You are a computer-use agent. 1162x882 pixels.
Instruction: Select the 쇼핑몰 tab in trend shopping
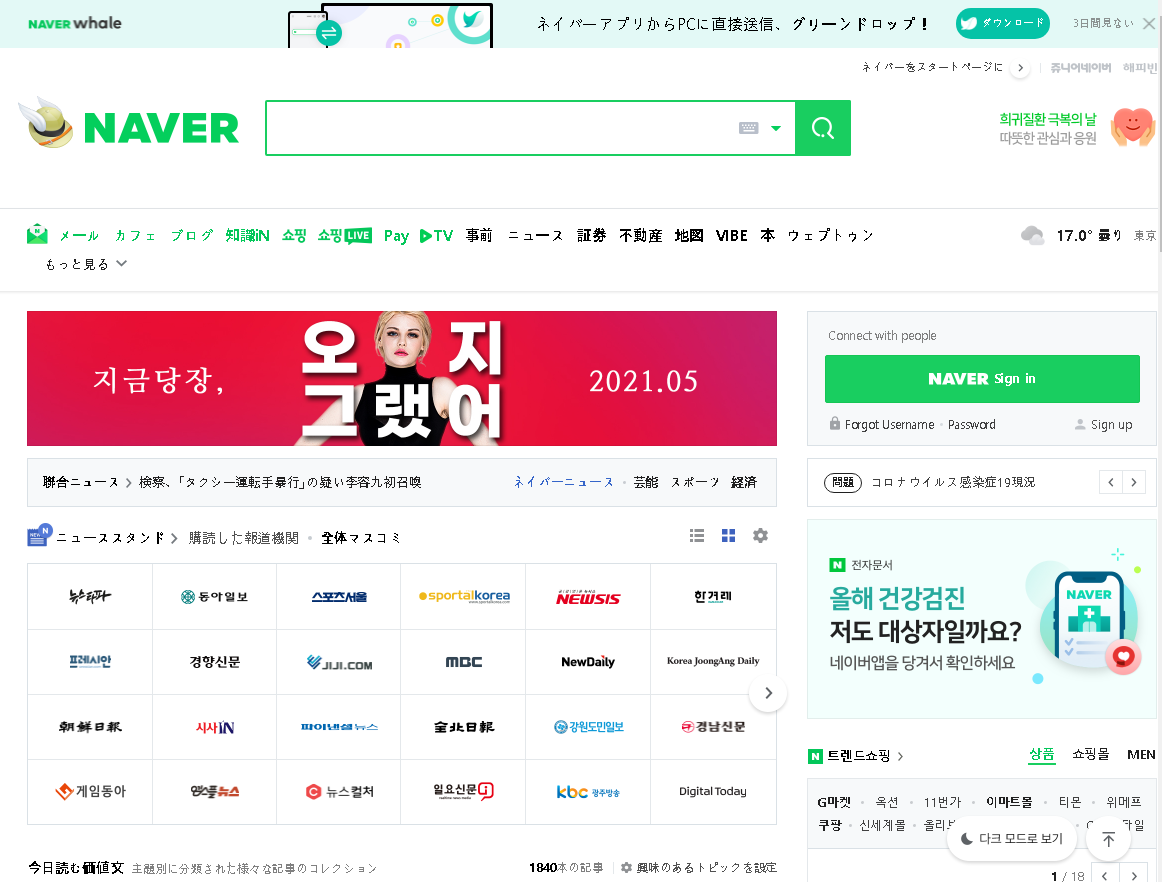click(1090, 754)
